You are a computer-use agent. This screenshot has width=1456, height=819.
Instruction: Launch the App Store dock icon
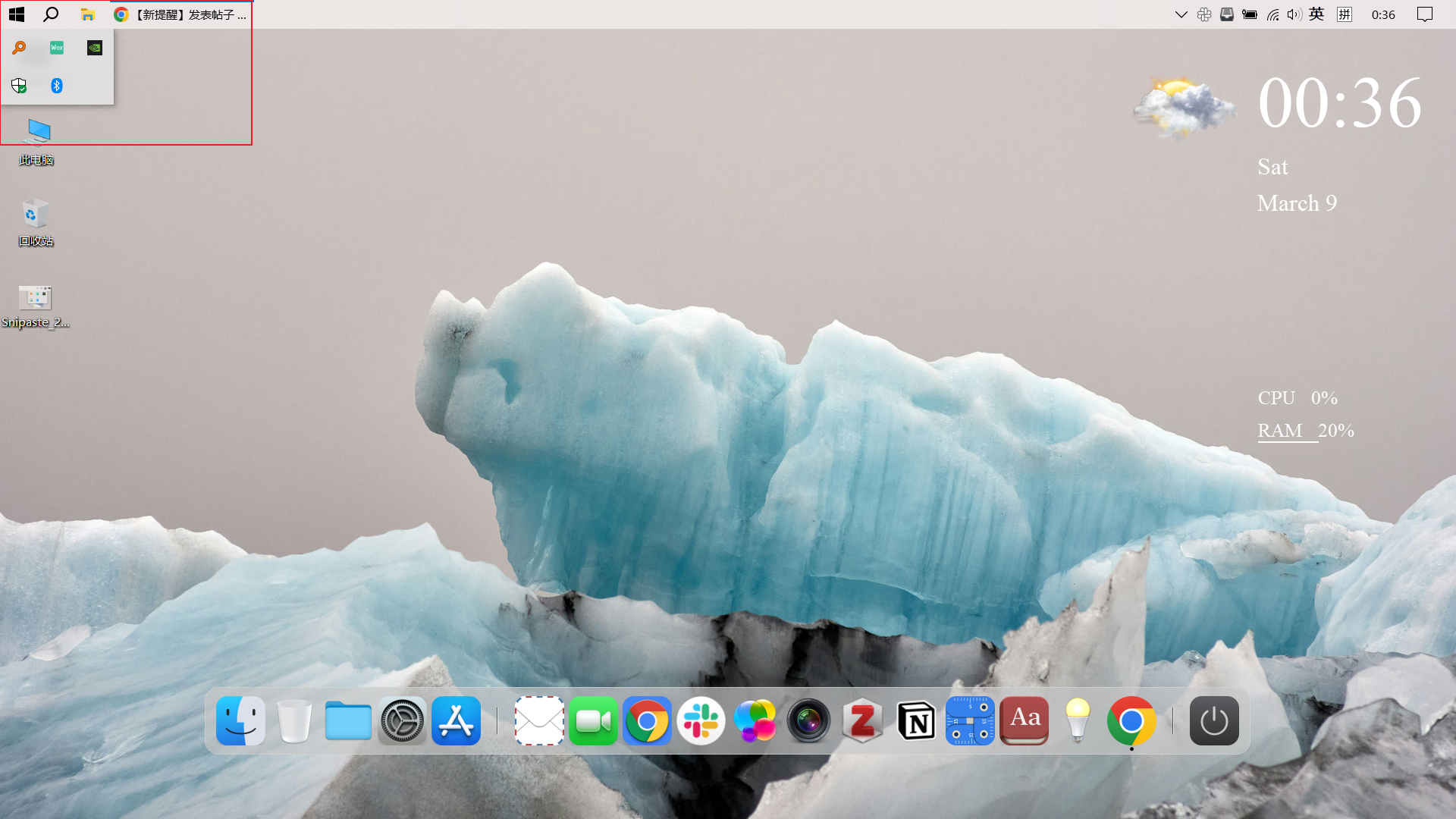coord(456,720)
